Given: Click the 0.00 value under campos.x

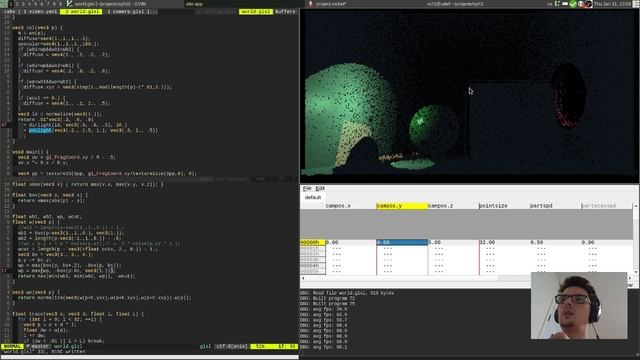Looking at the screenshot, I should 332,242.
